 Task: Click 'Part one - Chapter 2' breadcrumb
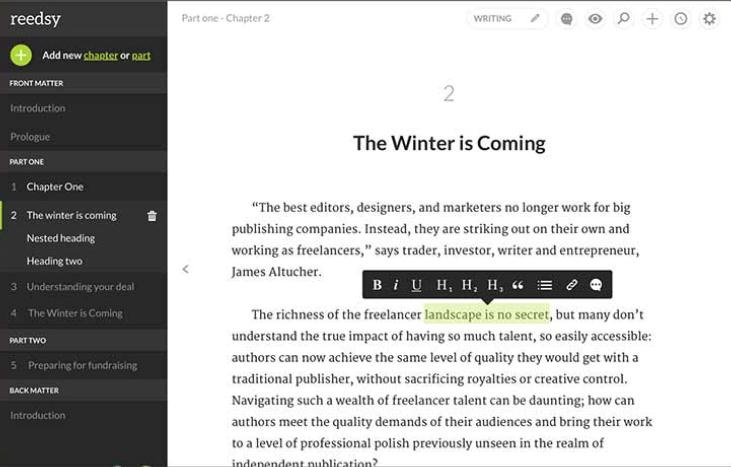point(226,18)
